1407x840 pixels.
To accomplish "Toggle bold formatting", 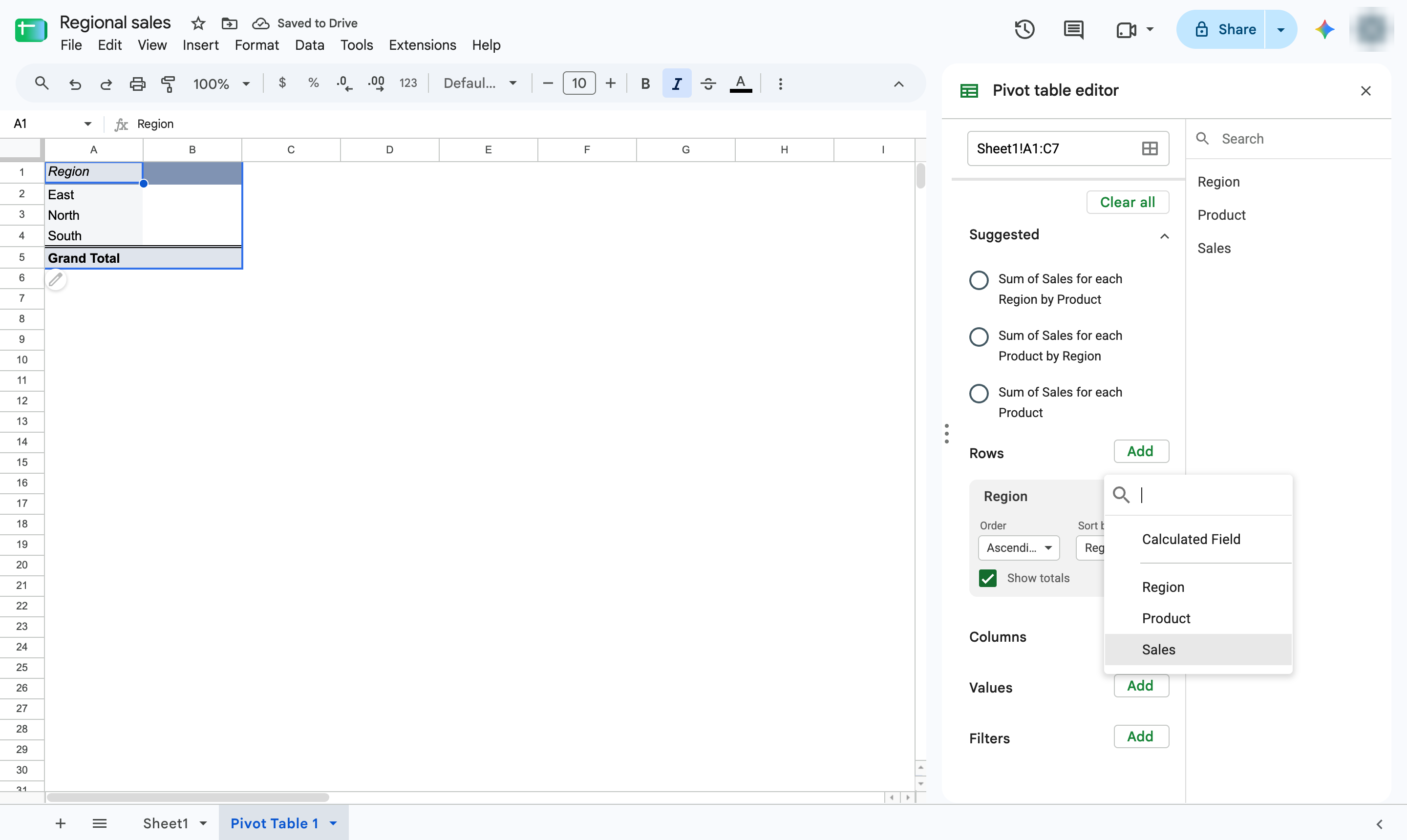I will [x=645, y=84].
